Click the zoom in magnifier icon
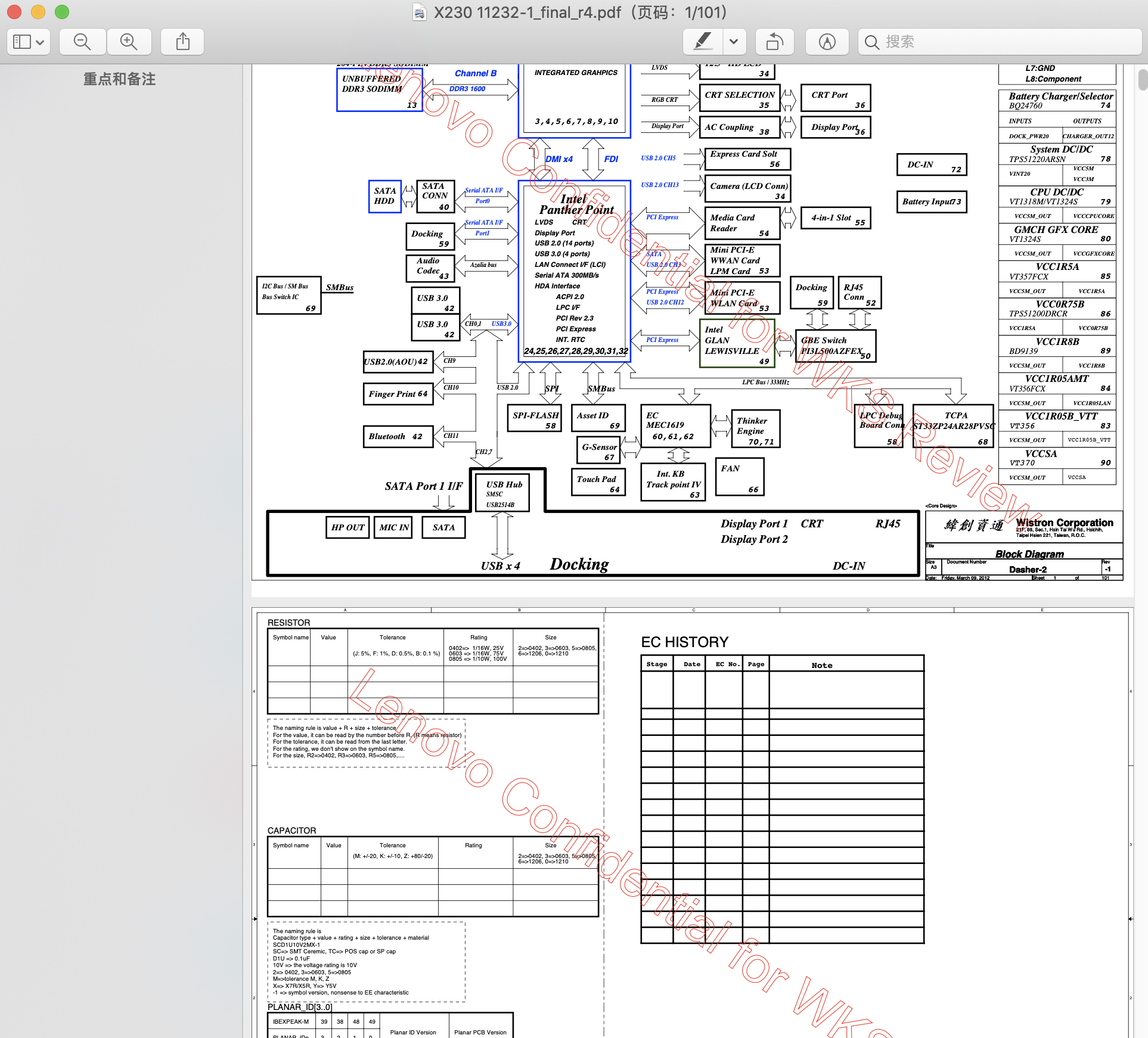This screenshot has width=1148, height=1038. coord(130,42)
